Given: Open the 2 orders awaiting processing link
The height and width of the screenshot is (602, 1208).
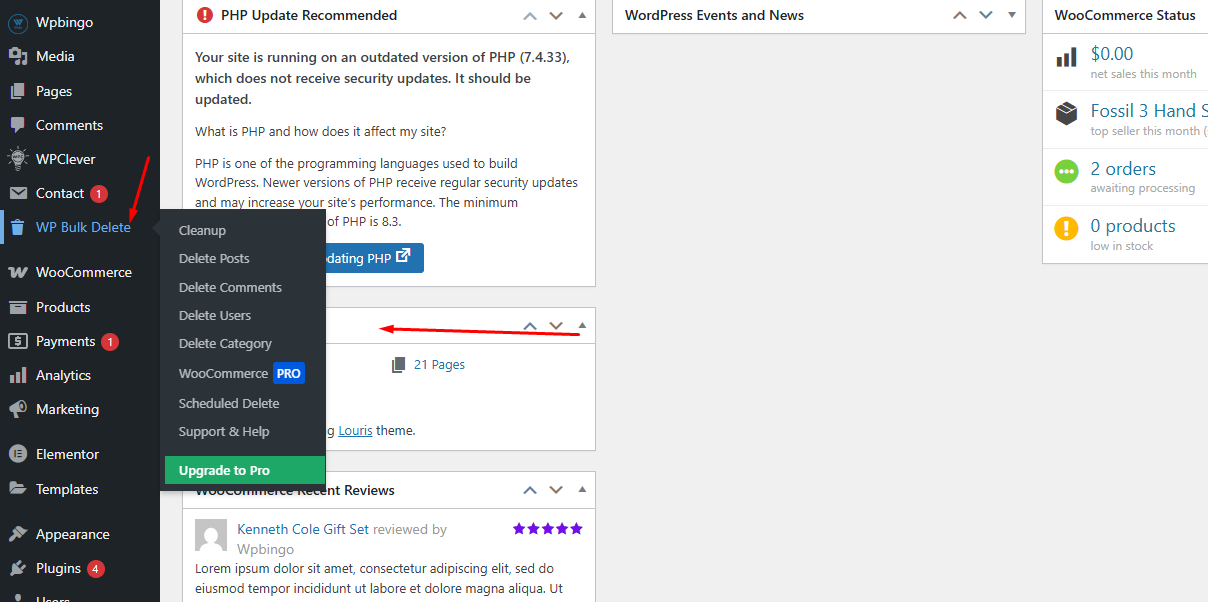Looking at the screenshot, I should tap(1123, 169).
